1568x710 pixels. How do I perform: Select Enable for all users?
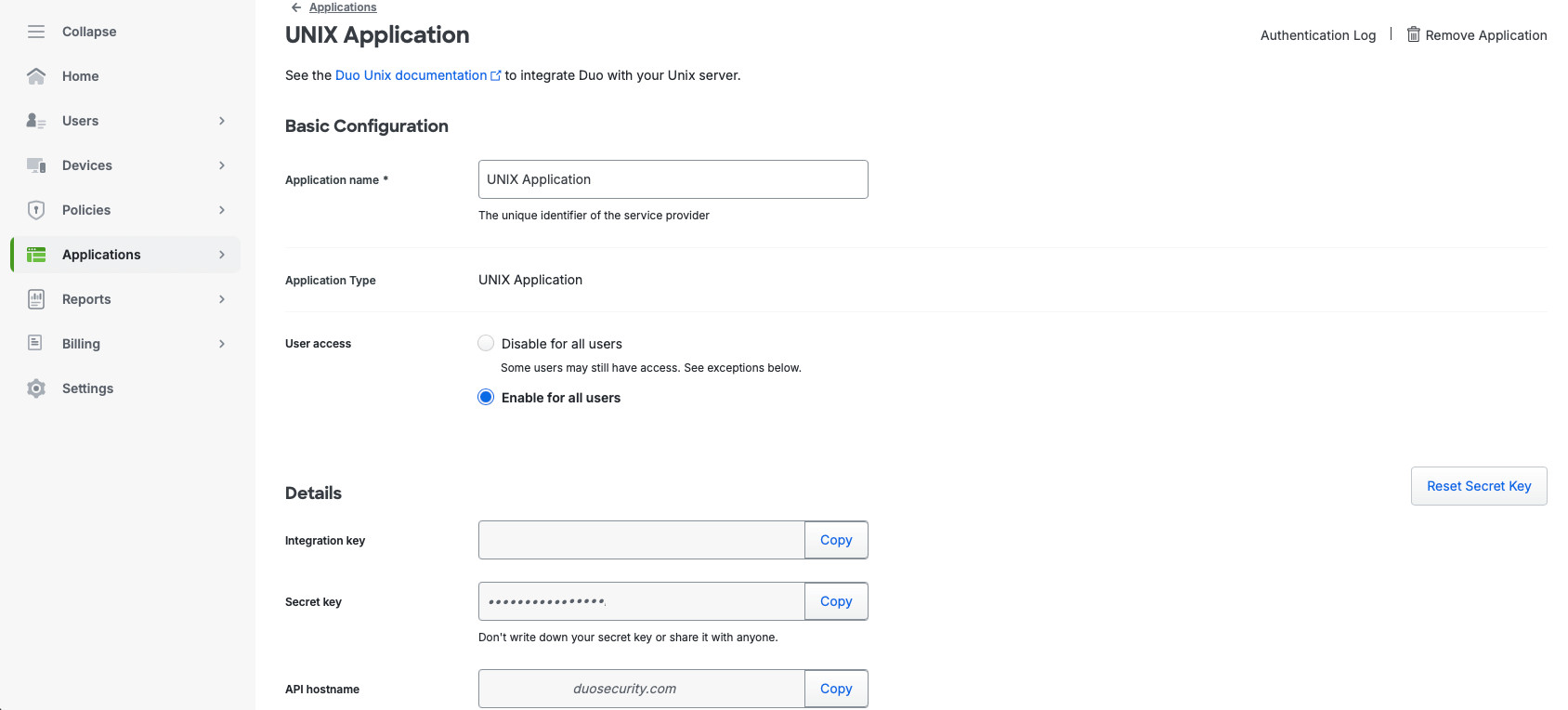[x=486, y=397]
